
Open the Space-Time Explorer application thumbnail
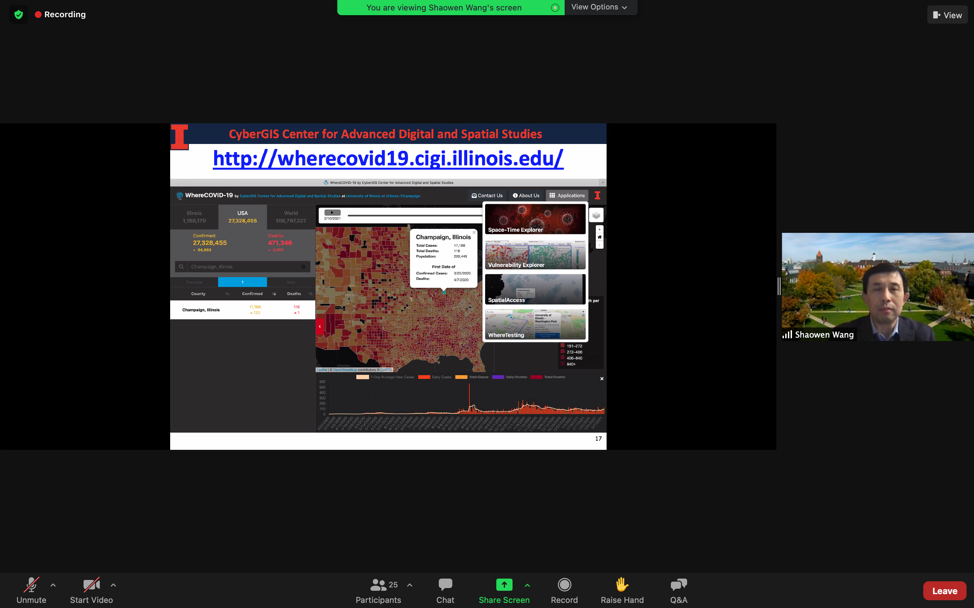535,219
